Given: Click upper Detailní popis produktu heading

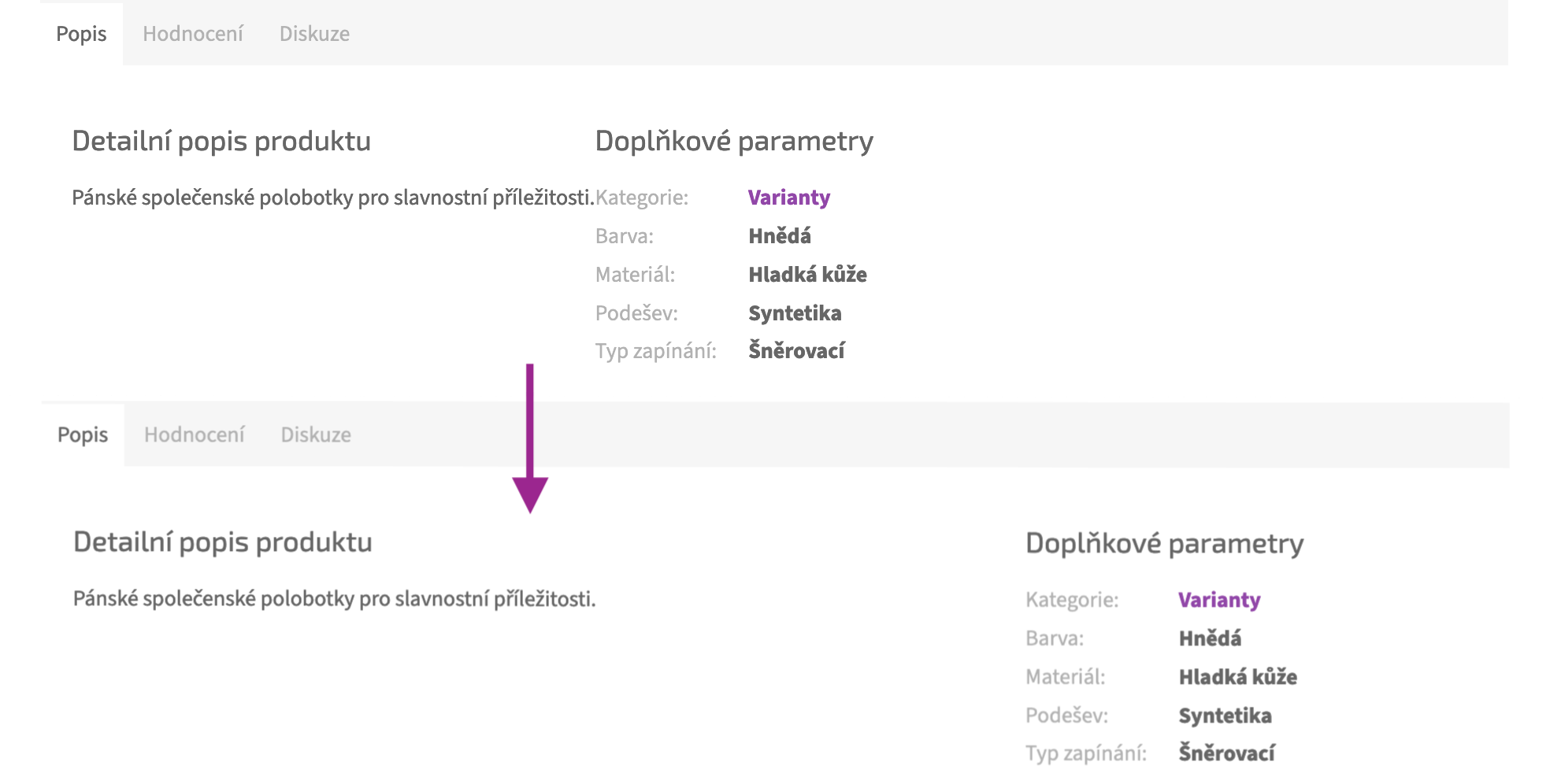Looking at the screenshot, I should click(221, 141).
